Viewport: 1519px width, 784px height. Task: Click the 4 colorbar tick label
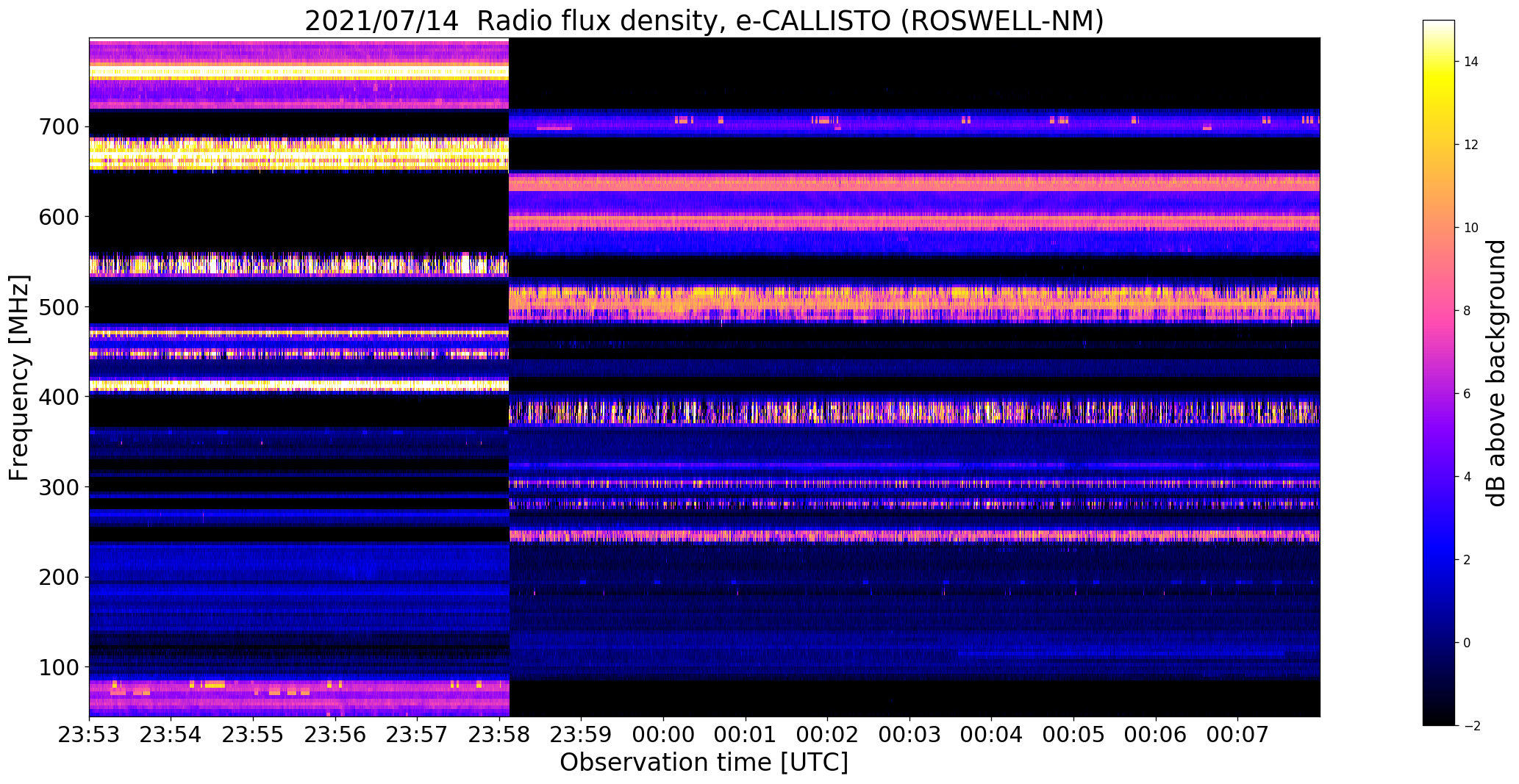click(1468, 477)
